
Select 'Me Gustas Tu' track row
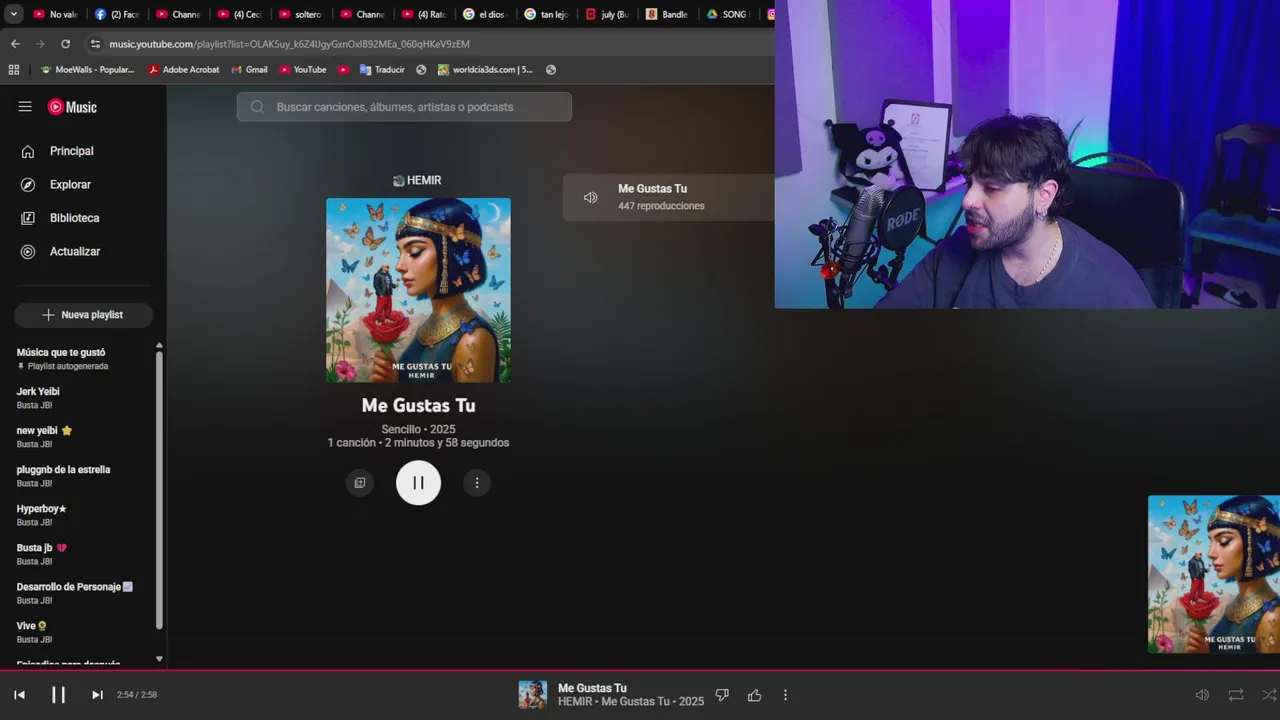click(x=668, y=197)
